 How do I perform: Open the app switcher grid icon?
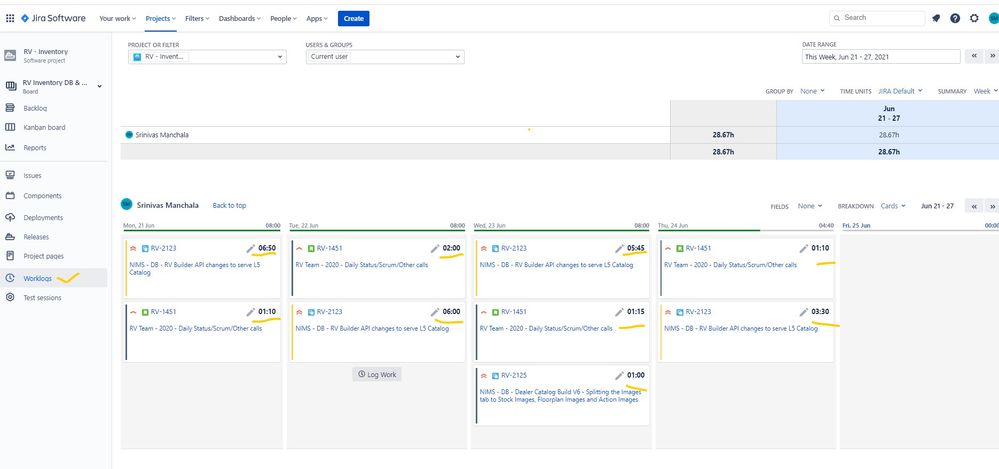(x=10, y=18)
